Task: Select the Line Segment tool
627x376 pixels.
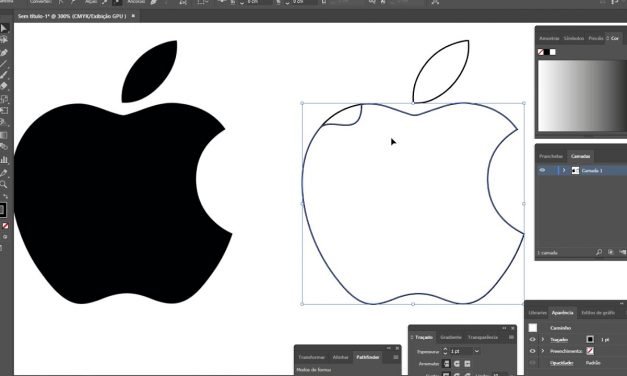Action: tap(4, 64)
